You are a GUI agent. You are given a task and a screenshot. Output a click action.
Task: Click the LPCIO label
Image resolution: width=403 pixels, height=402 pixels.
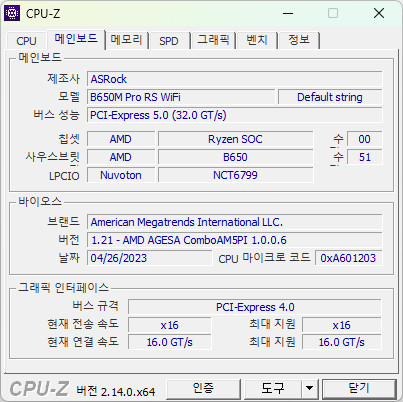point(64,176)
